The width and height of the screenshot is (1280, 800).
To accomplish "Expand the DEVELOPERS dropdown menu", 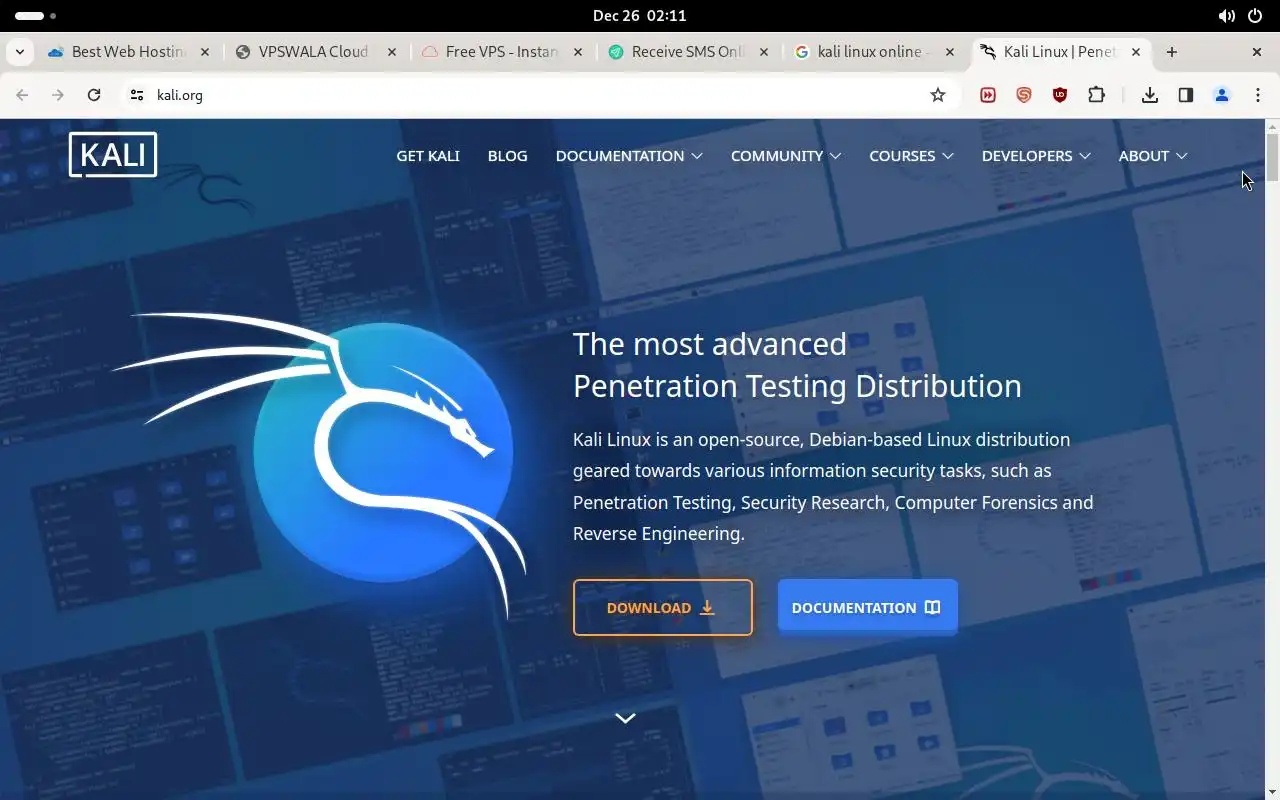I will 1036,156.
